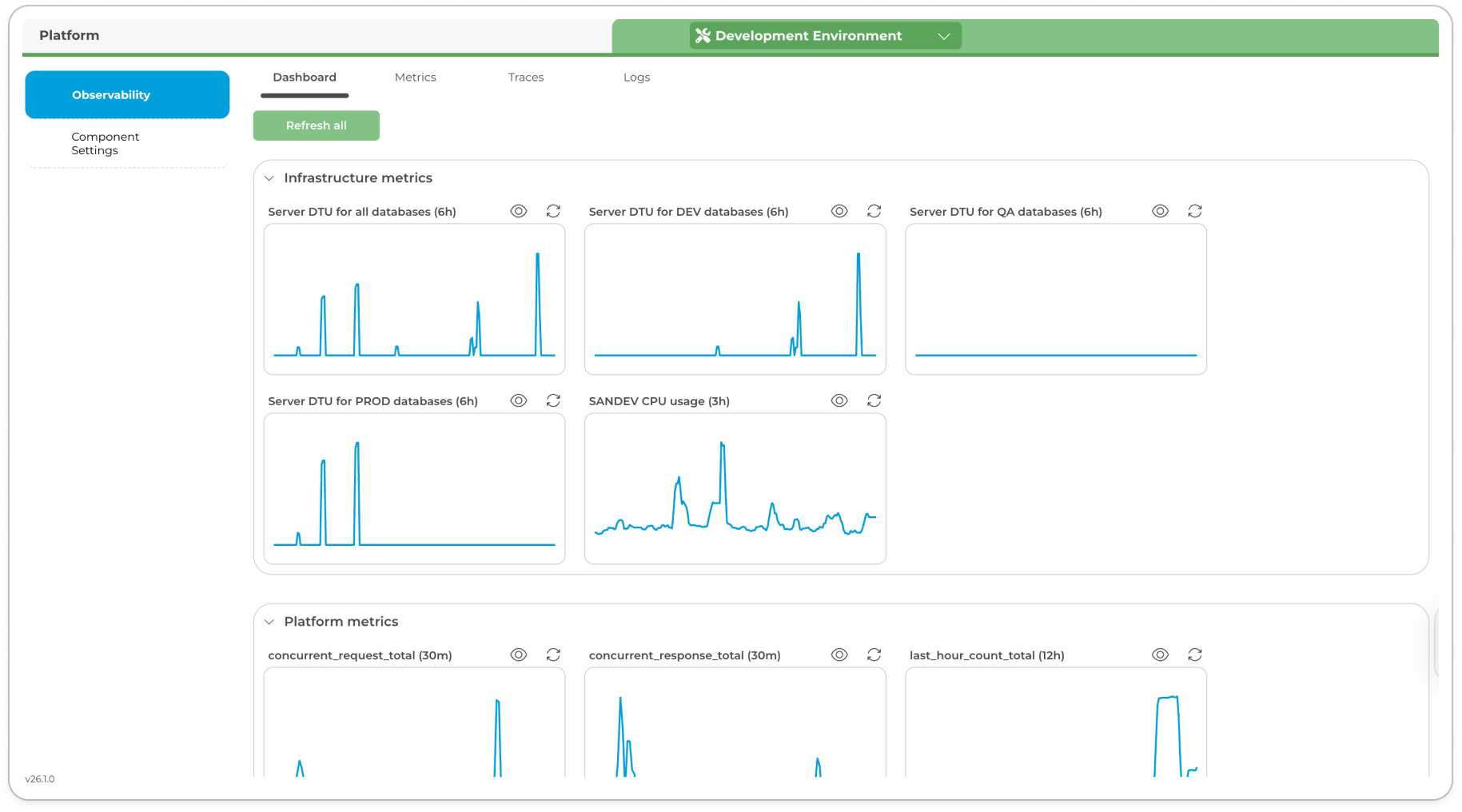Select the Observability sidebar item

(127, 95)
